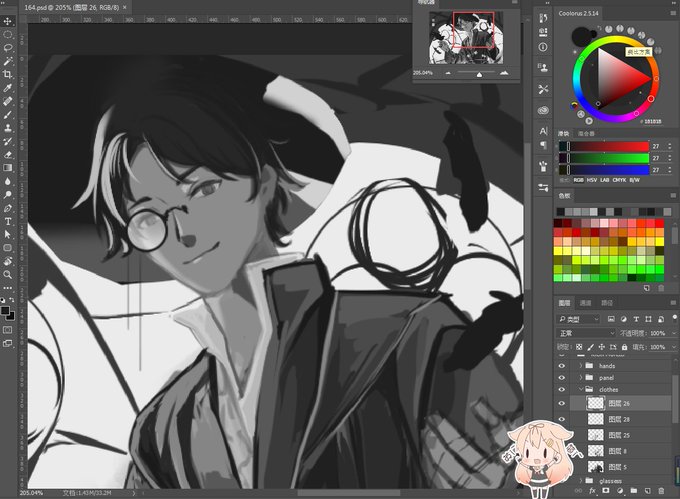The image size is (680, 499).
Task: Hide layer 图层 26
Action: pyautogui.click(x=562, y=403)
